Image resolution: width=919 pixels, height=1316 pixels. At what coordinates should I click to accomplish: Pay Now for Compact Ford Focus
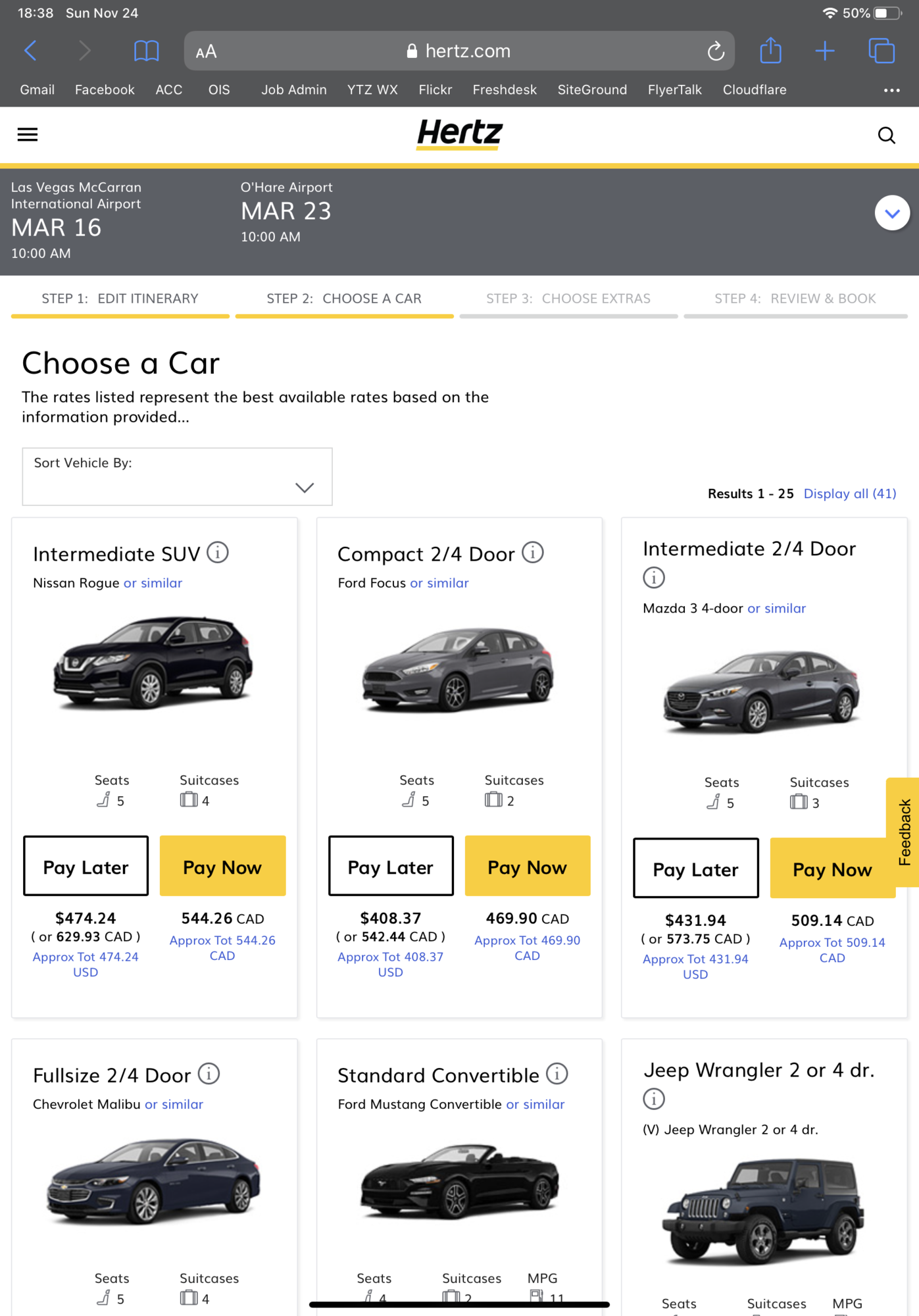[528, 866]
